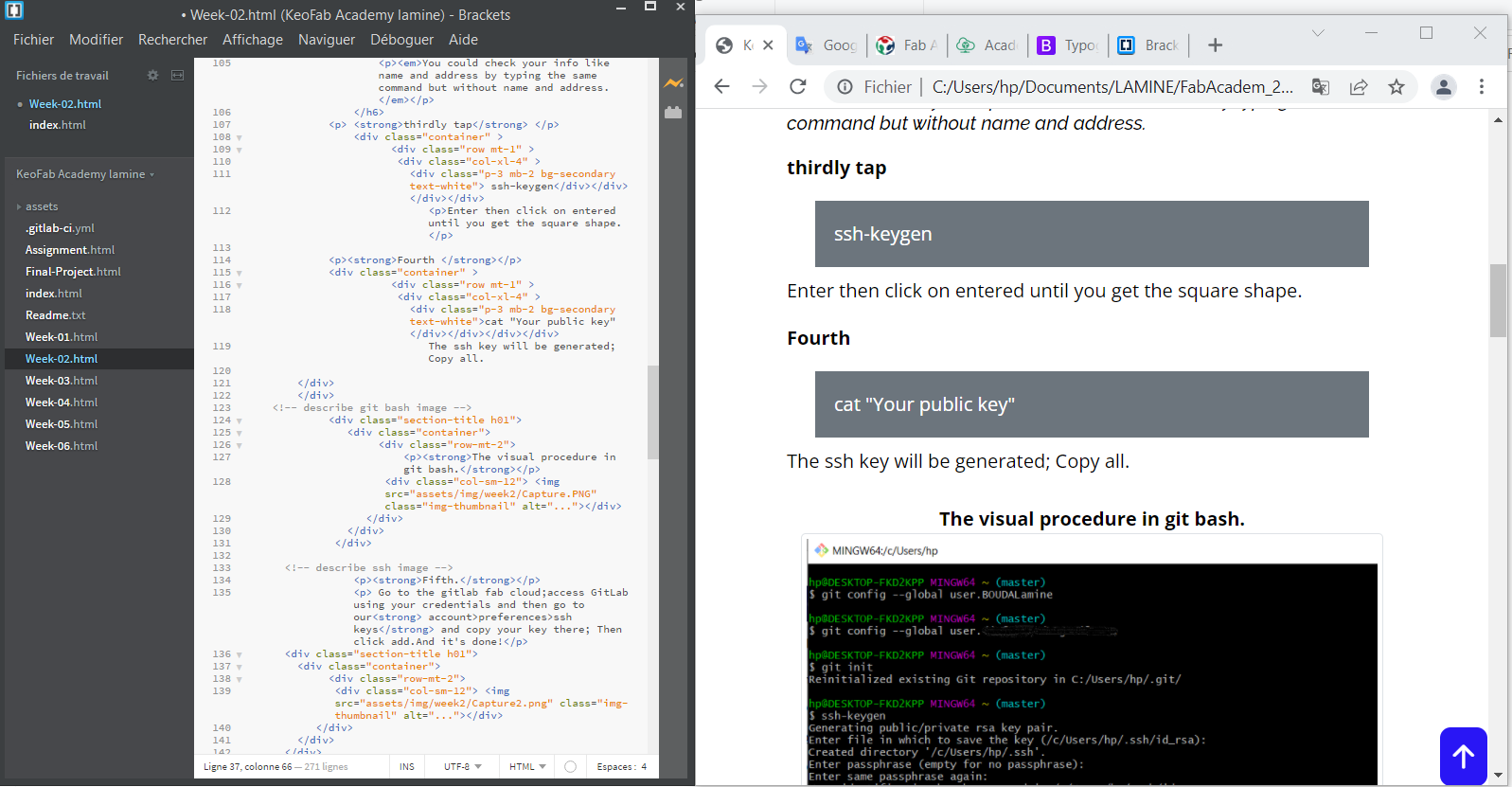The image size is (1512, 787).
Task: Click linting status circle in status bar
Action: click(570, 766)
